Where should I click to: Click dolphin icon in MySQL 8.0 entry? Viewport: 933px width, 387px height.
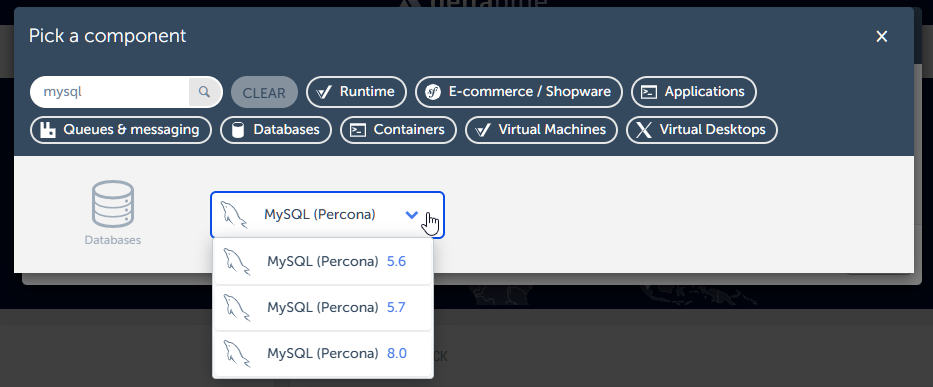(236, 354)
